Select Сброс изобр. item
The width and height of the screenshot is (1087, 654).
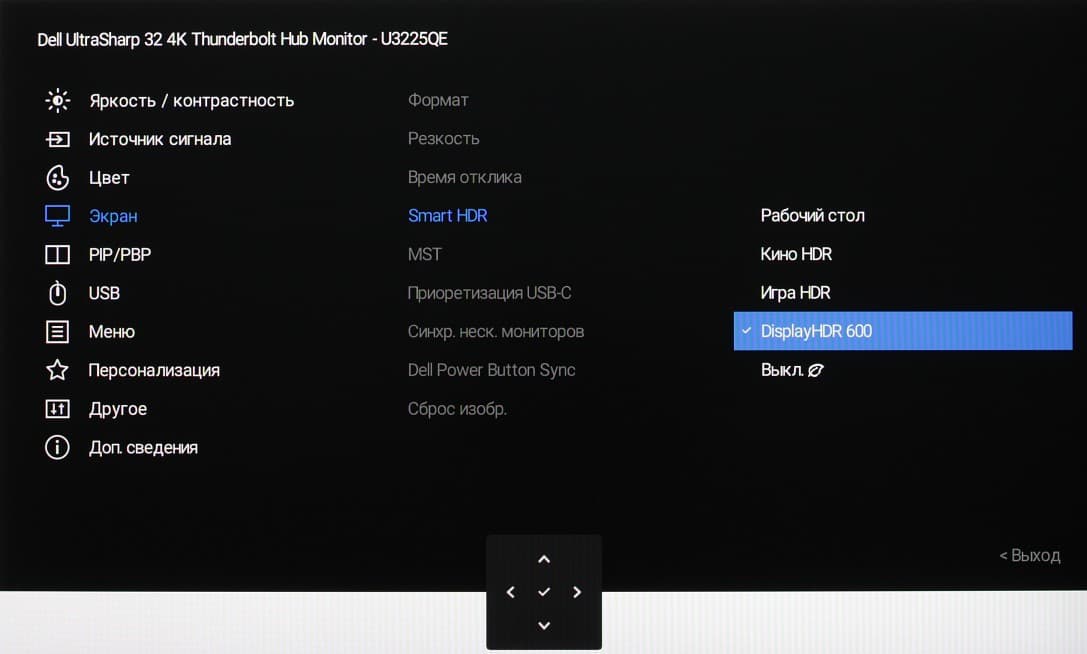point(458,409)
